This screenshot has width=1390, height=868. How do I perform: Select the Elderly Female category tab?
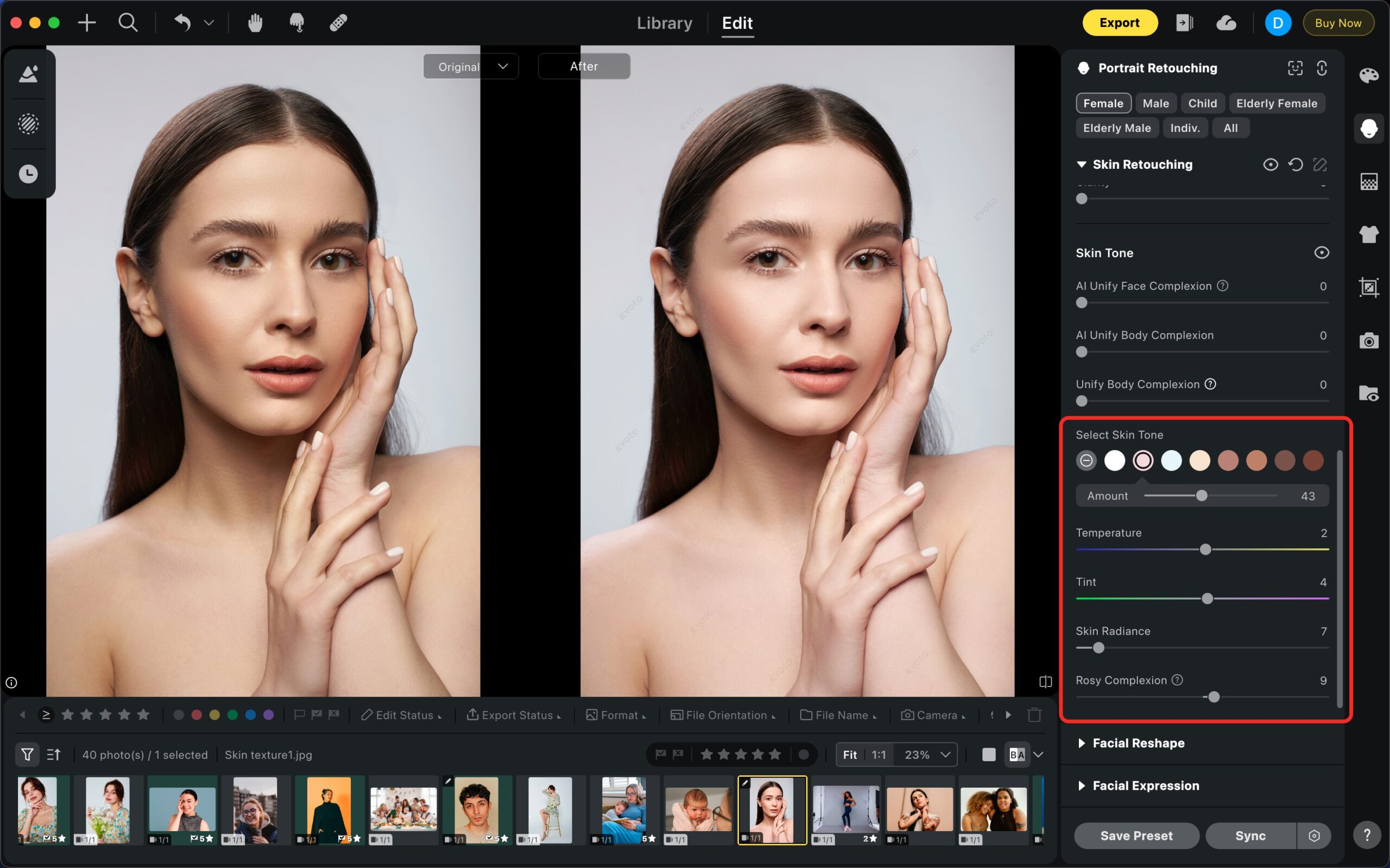pyautogui.click(x=1277, y=103)
